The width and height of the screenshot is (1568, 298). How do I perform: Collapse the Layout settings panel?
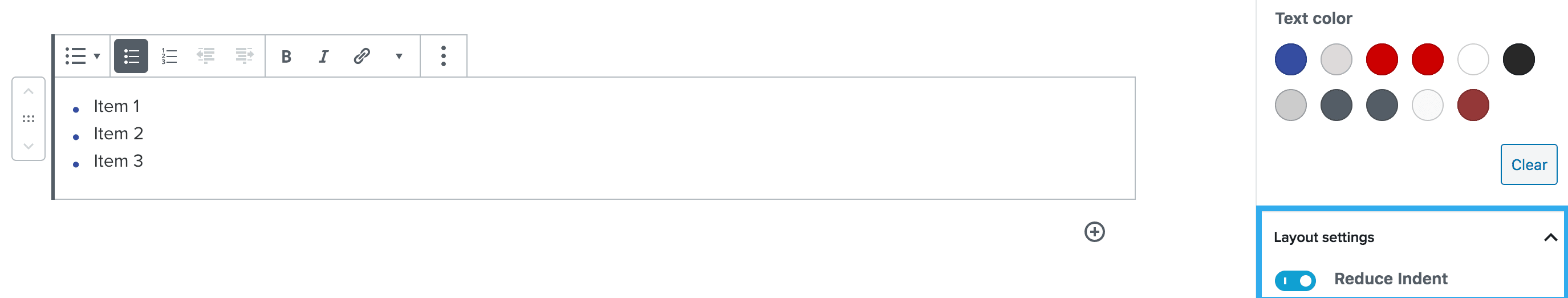pyautogui.click(x=1550, y=237)
